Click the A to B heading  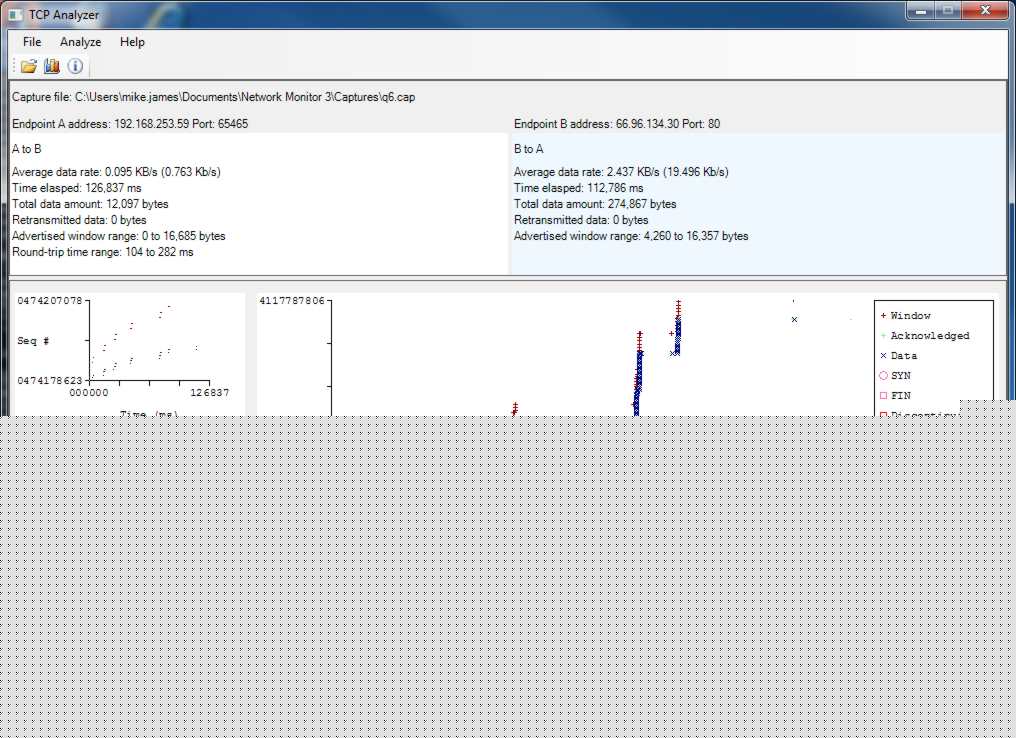pos(27,149)
